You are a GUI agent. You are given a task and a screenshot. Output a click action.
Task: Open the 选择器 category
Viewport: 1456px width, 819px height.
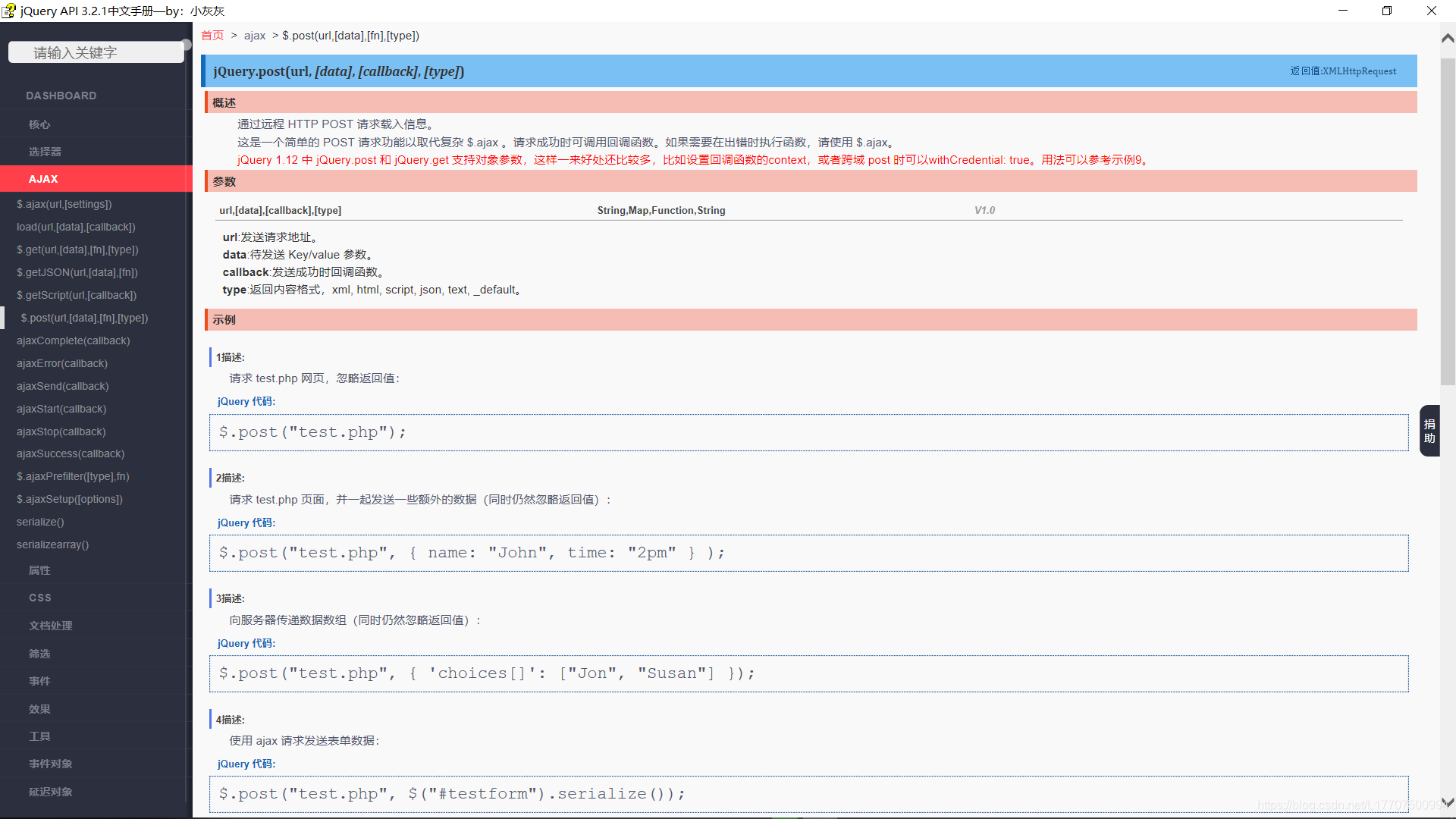[x=44, y=151]
